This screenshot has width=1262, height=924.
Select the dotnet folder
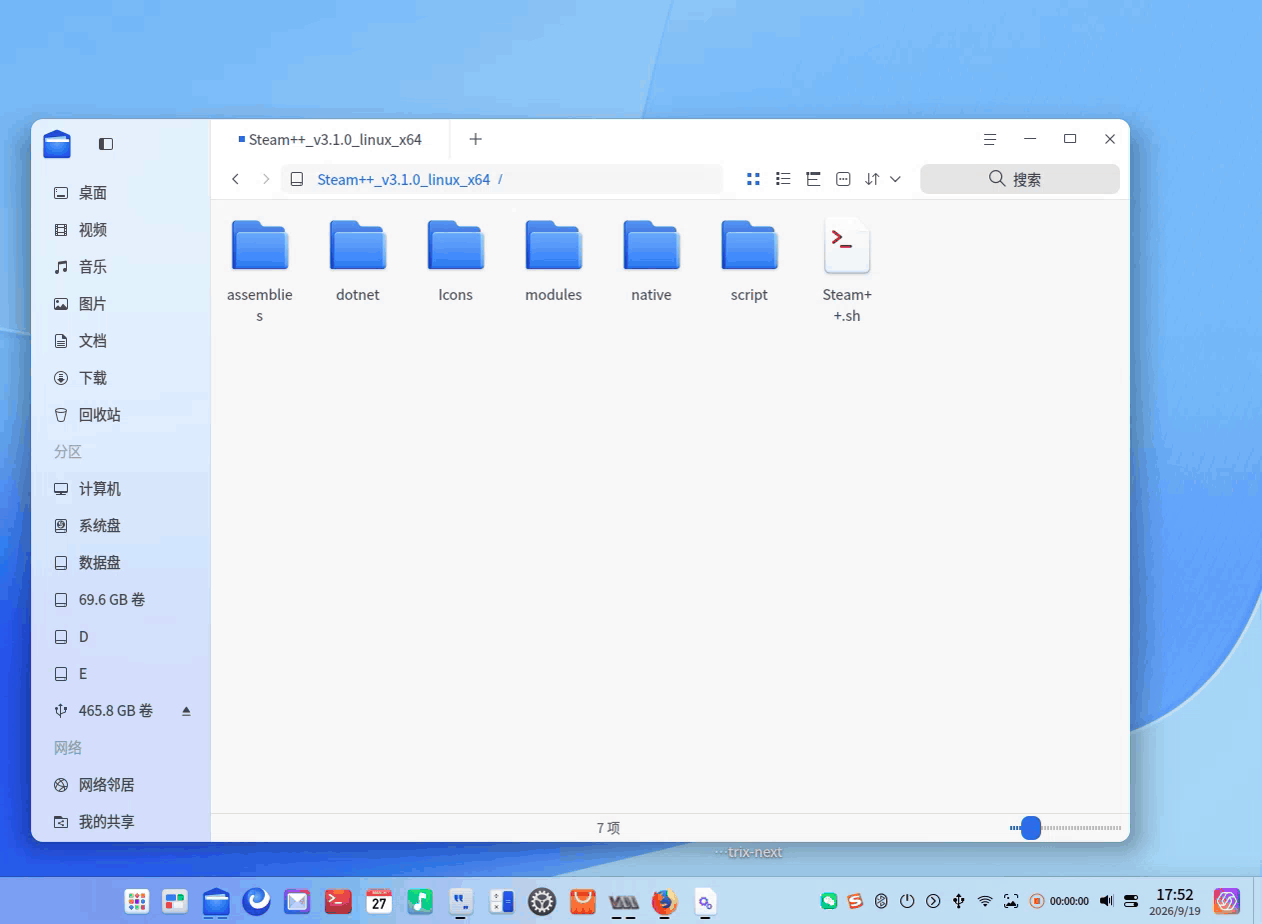pos(358,260)
